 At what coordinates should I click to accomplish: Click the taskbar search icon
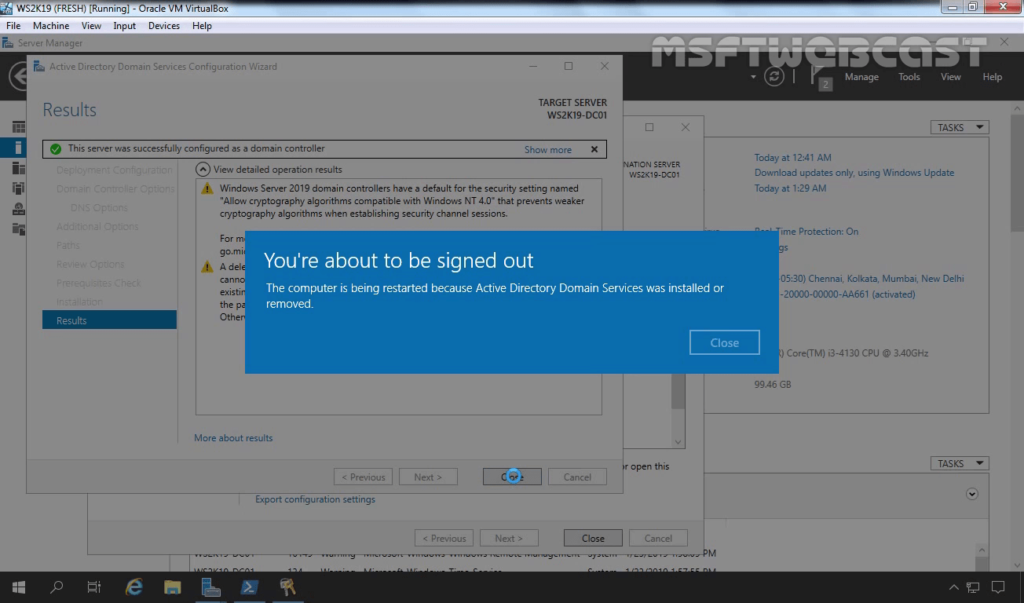pos(57,587)
